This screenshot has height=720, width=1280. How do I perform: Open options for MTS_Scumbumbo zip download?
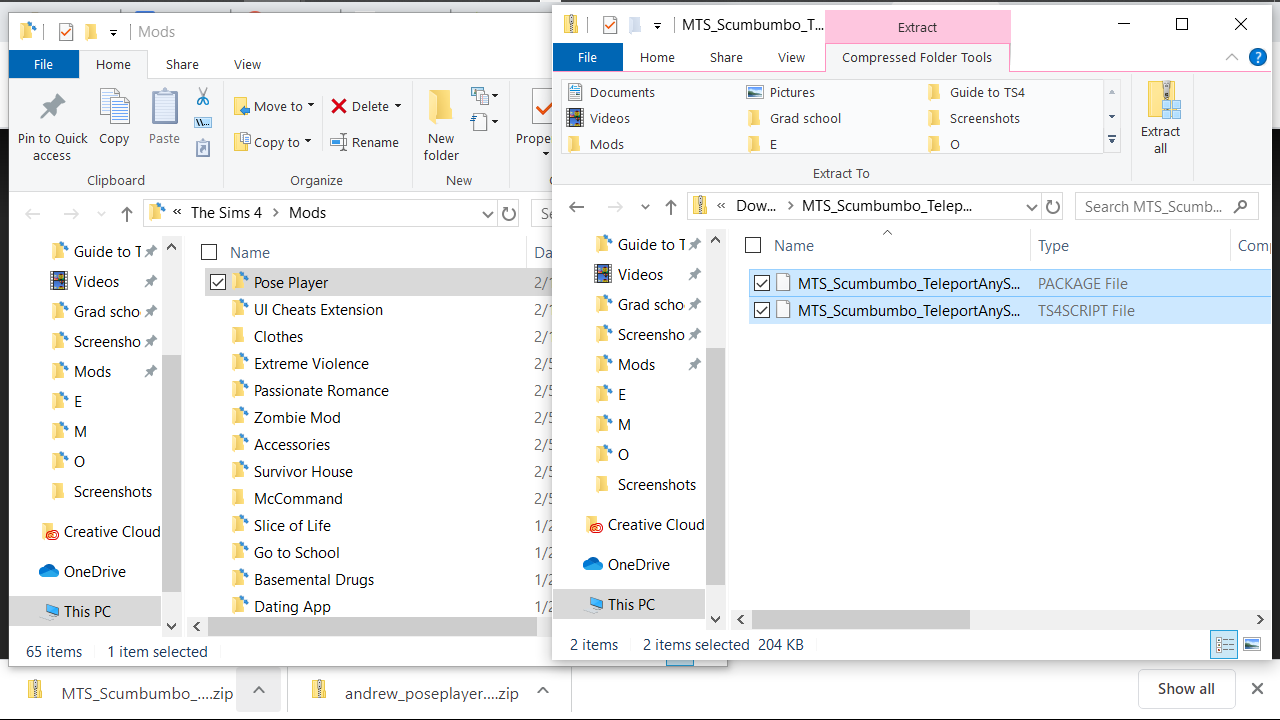[x=258, y=690]
